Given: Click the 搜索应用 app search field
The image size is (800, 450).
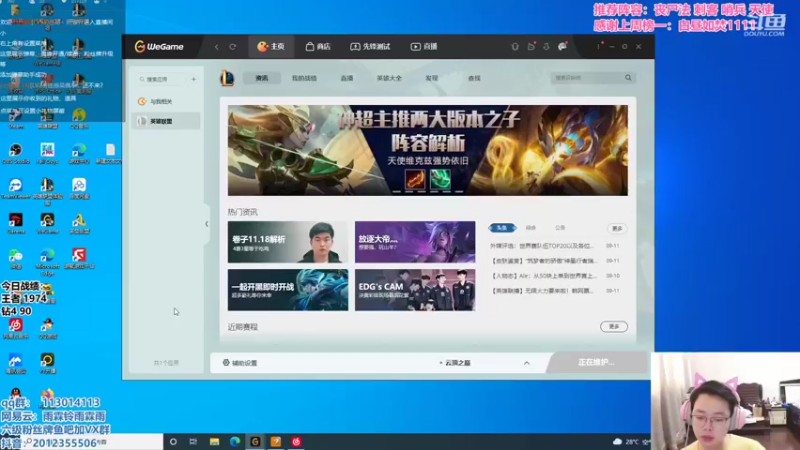Looking at the screenshot, I should 161,79.
